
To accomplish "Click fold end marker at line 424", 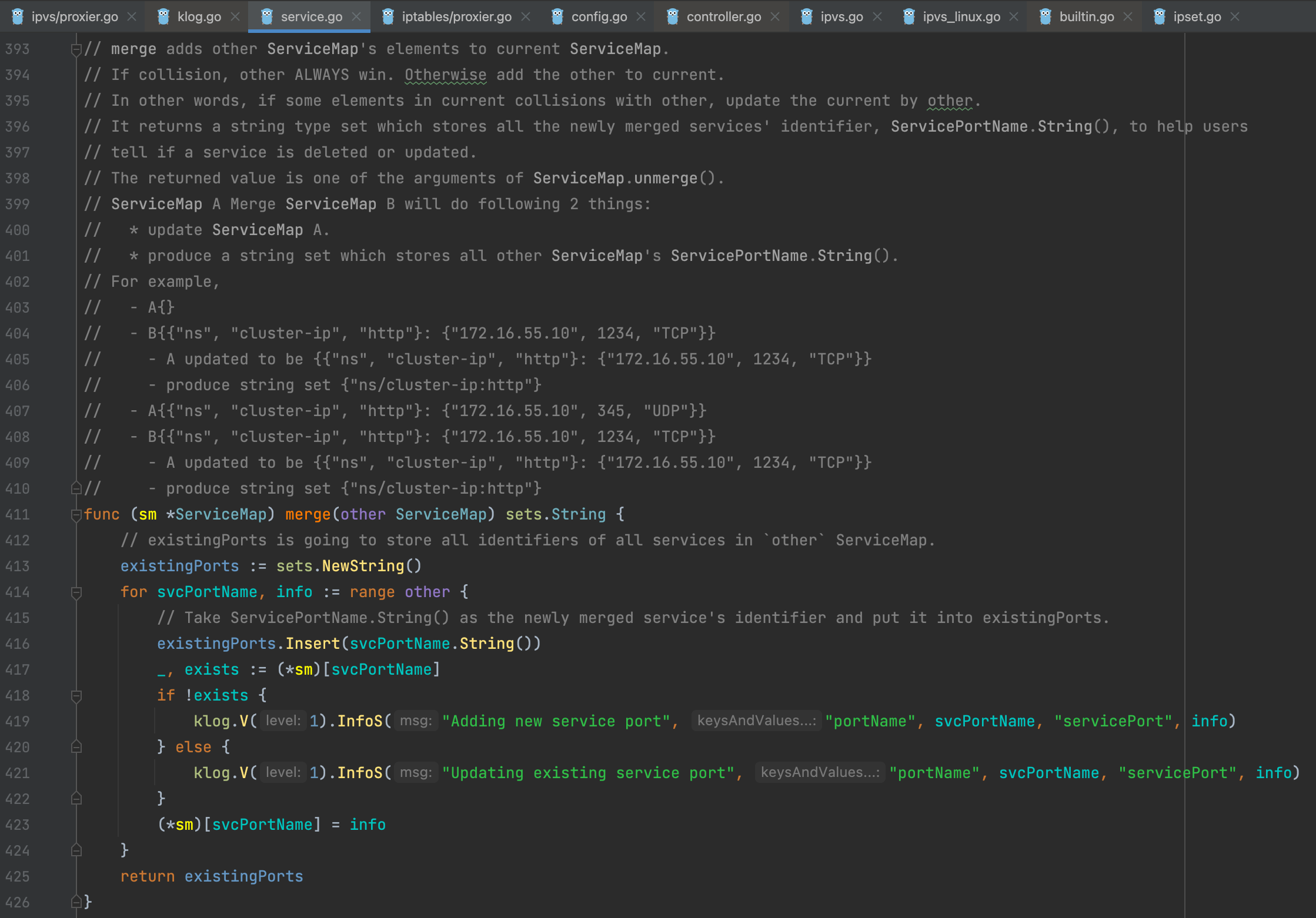I will pyautogui.click(x=76, y=850).
